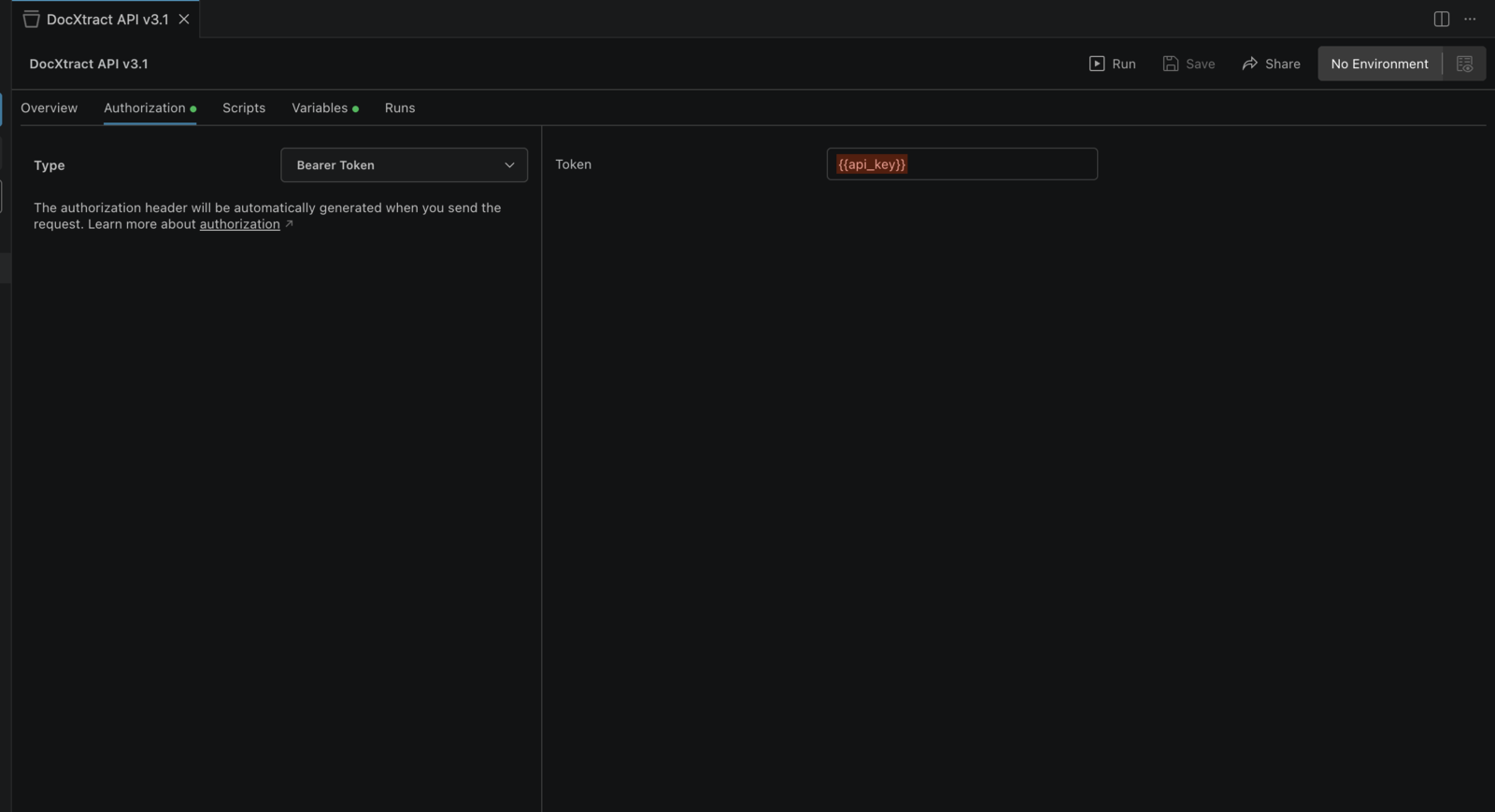Viewport: 1495px width, 812px height.
Task: Click the collection icon in DocXtract tab
Action: 31,19
